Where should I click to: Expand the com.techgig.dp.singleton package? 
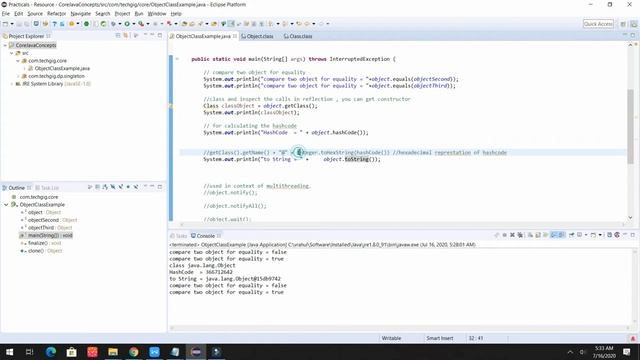[x=18, y=76]
